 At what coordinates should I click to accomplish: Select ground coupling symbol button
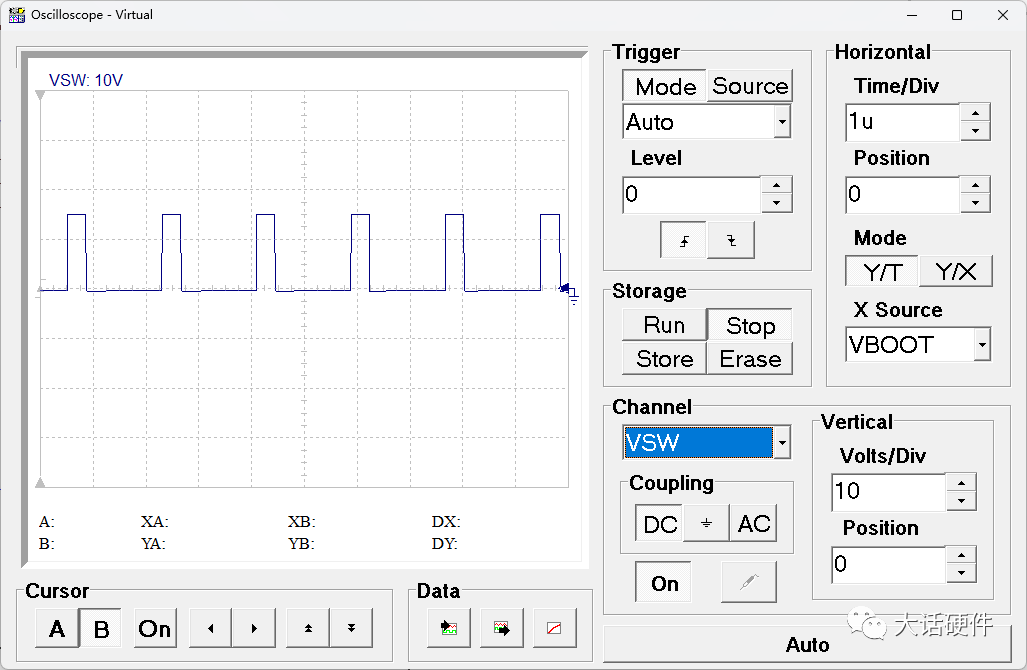pos(706,523)
